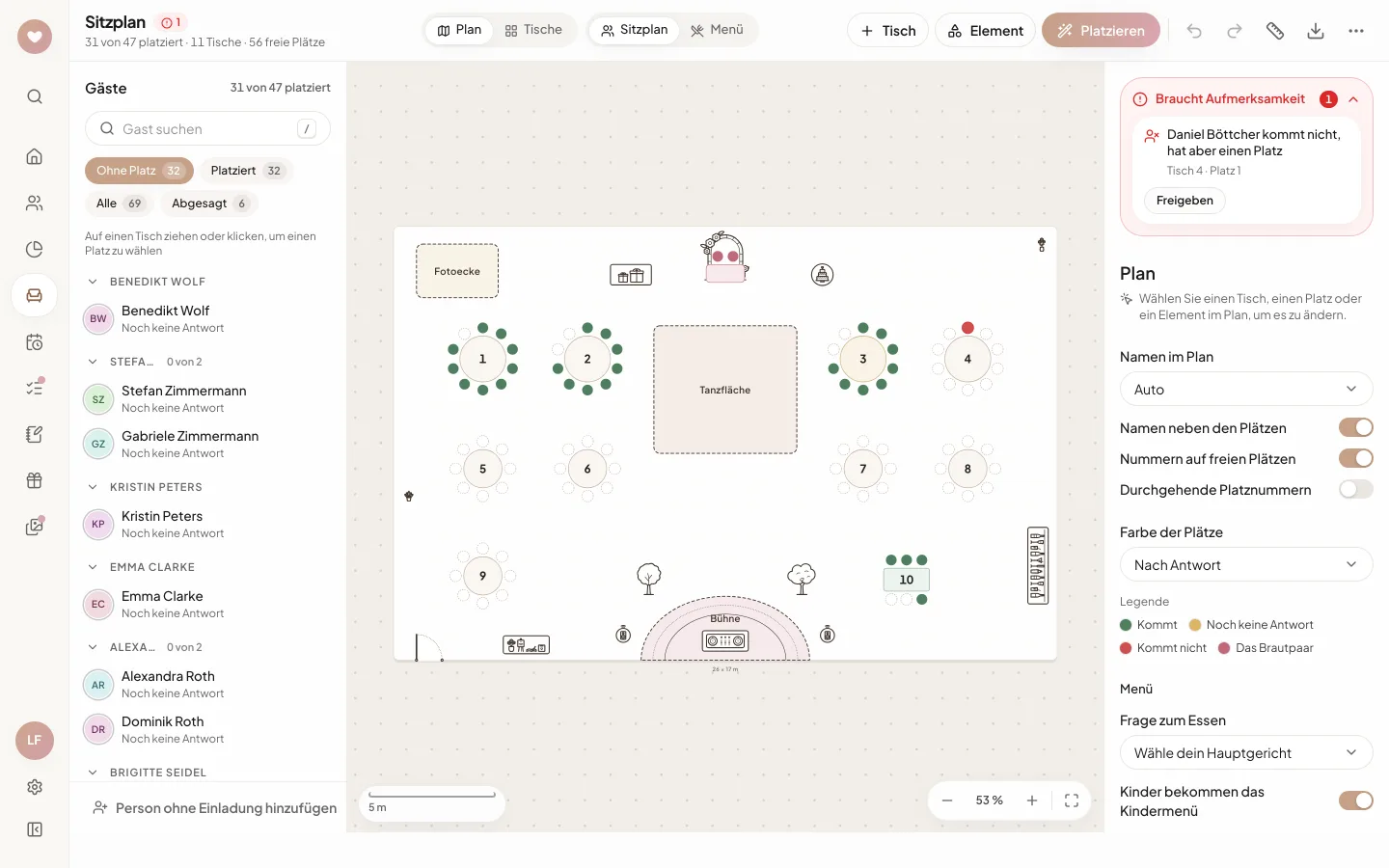Add a new table with Tisch button
This screenshot has width=1389, height=868.
coord(887,31)
